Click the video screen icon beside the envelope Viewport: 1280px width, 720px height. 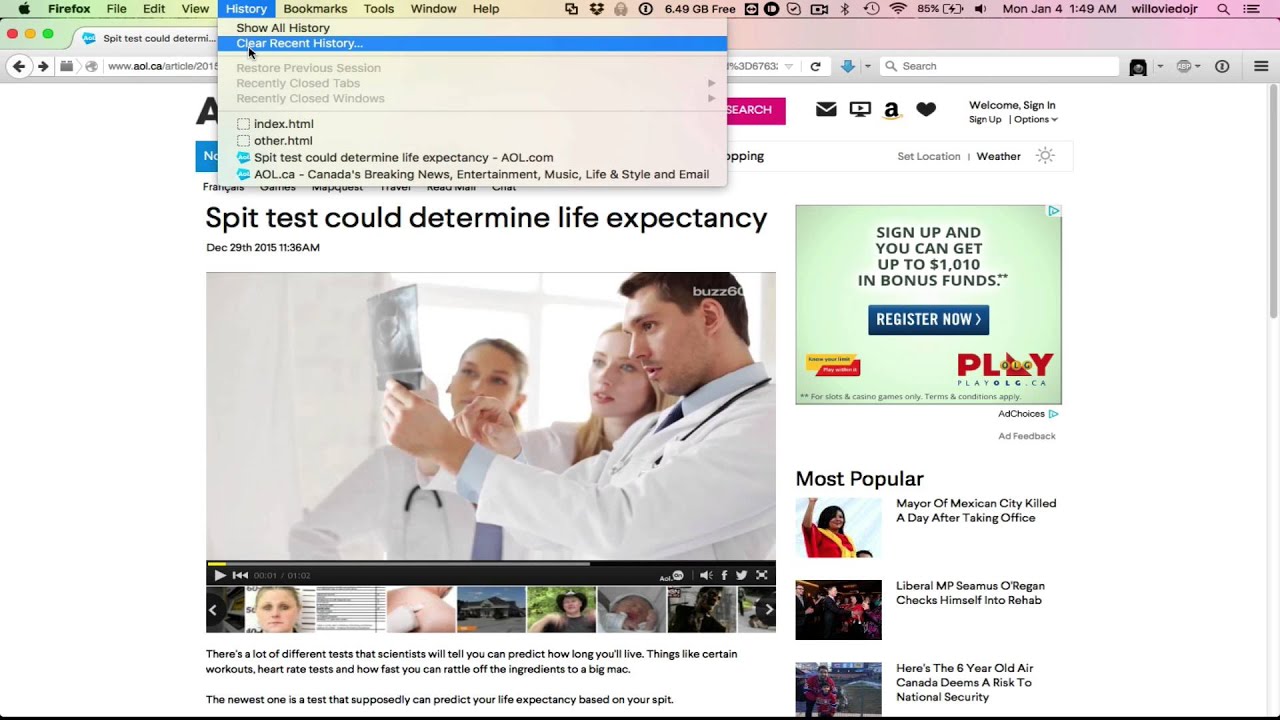click(x=860, y=109)
